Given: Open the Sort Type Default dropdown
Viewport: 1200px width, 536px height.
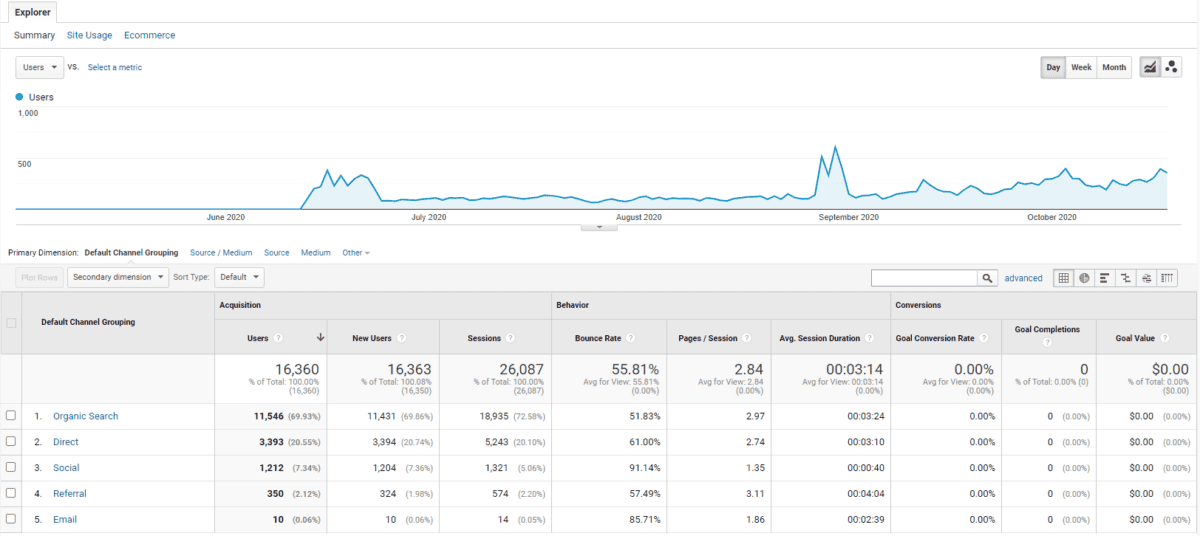Looking at the screenshot, I should click(x=240, y=277).
